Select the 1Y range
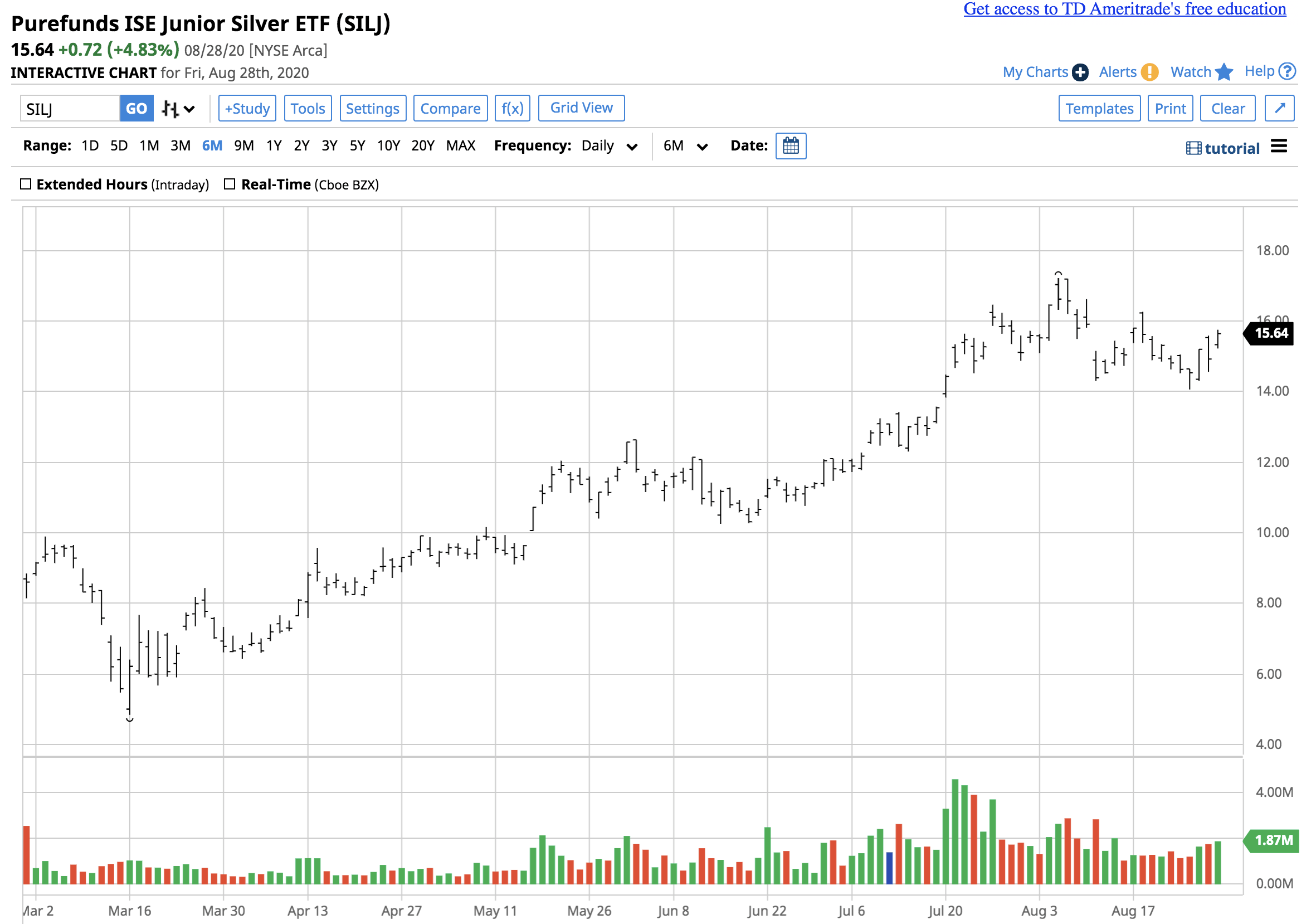The image size is (1316, 924). 274,145
